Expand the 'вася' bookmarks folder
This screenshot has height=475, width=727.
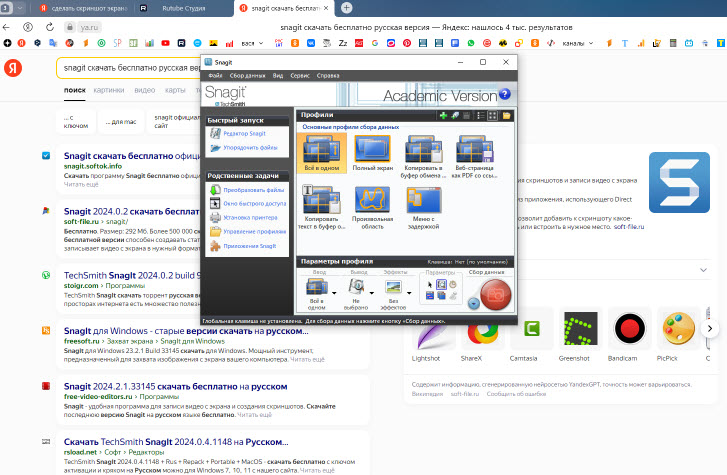point(252,43)
